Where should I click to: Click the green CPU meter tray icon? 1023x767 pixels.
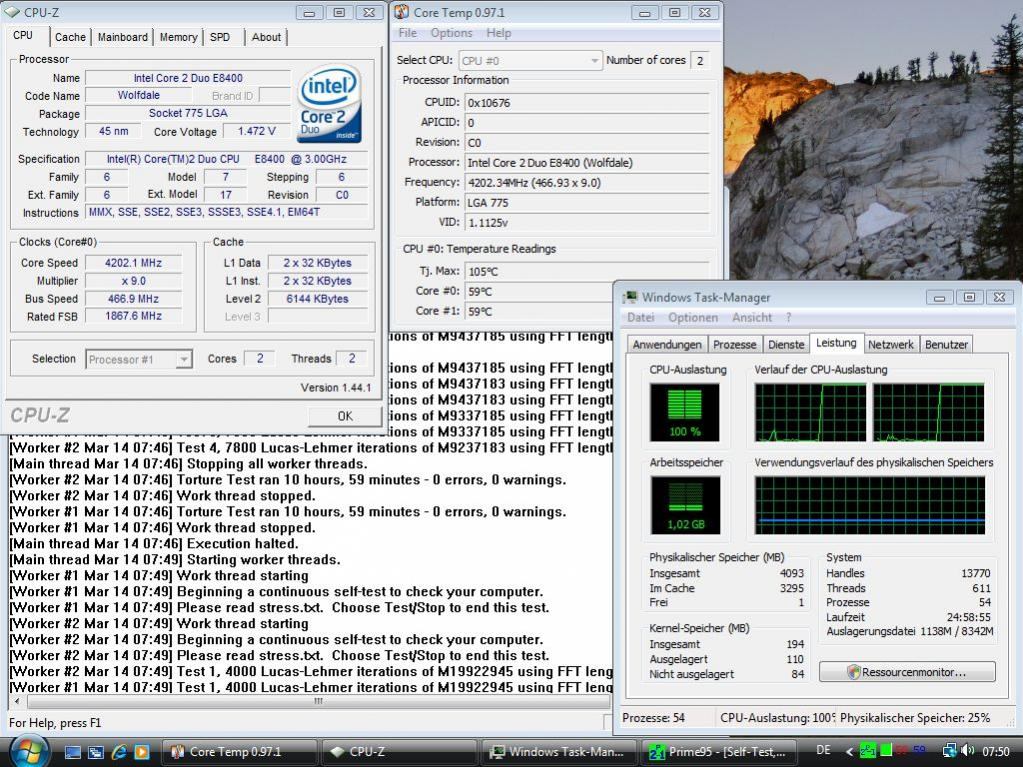click(x=886, y=751)
